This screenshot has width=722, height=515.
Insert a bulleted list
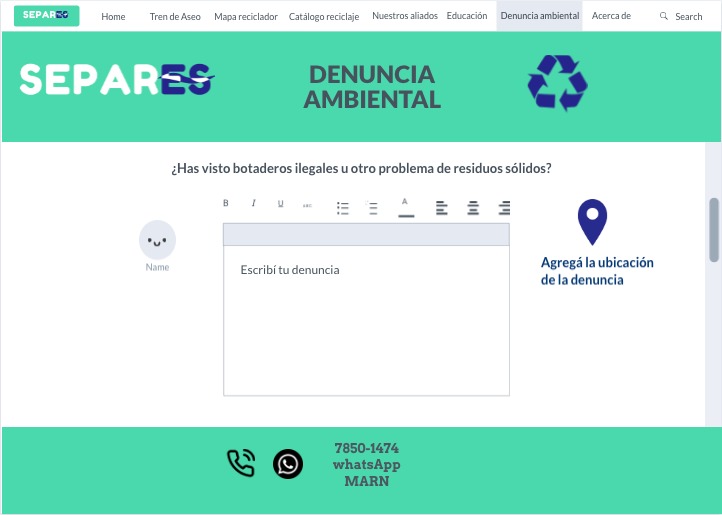pyautogui.click(x=343, y=208)
